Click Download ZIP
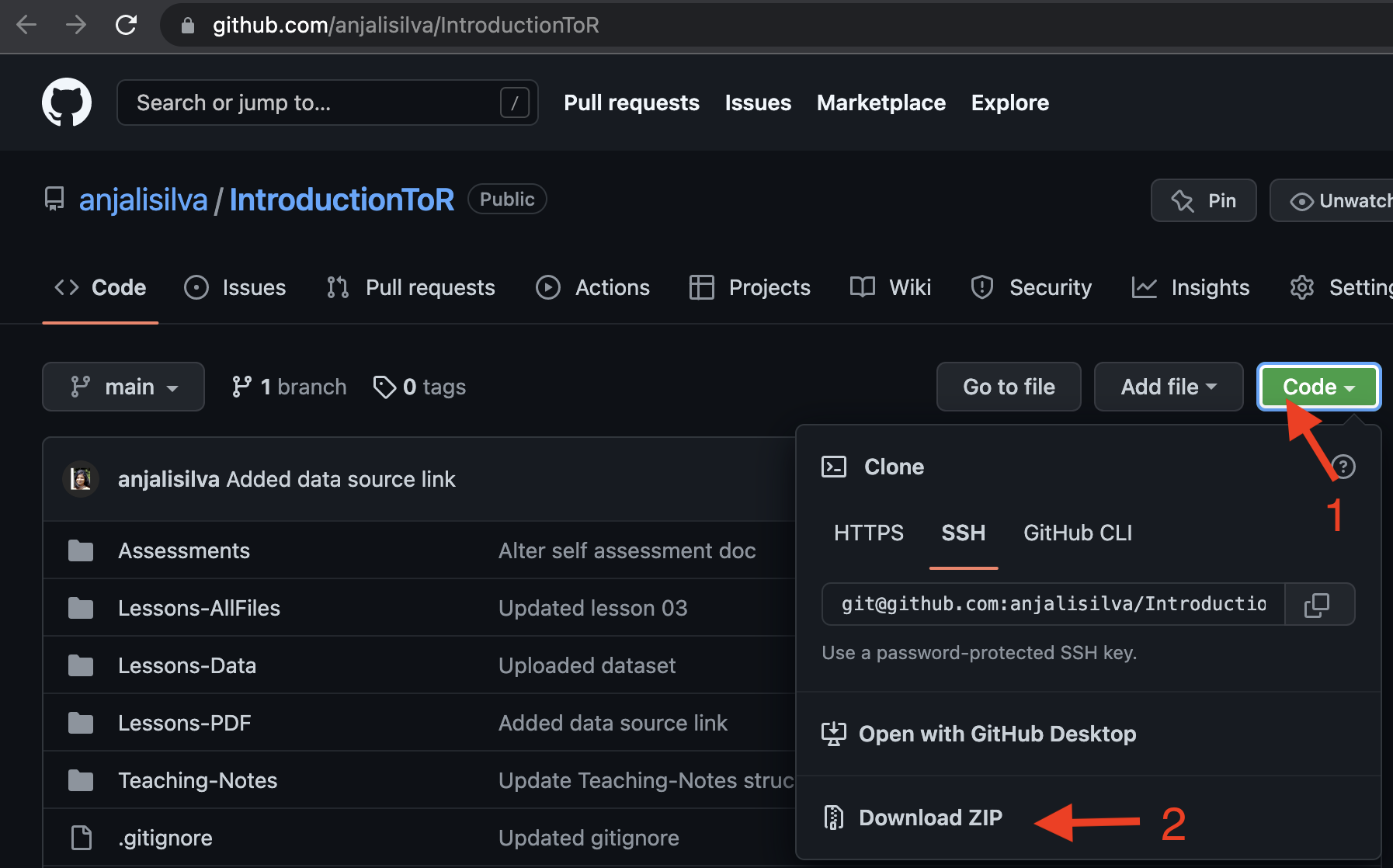The height and width of the screenshot is (868, 1393). (x=930, y=818)
